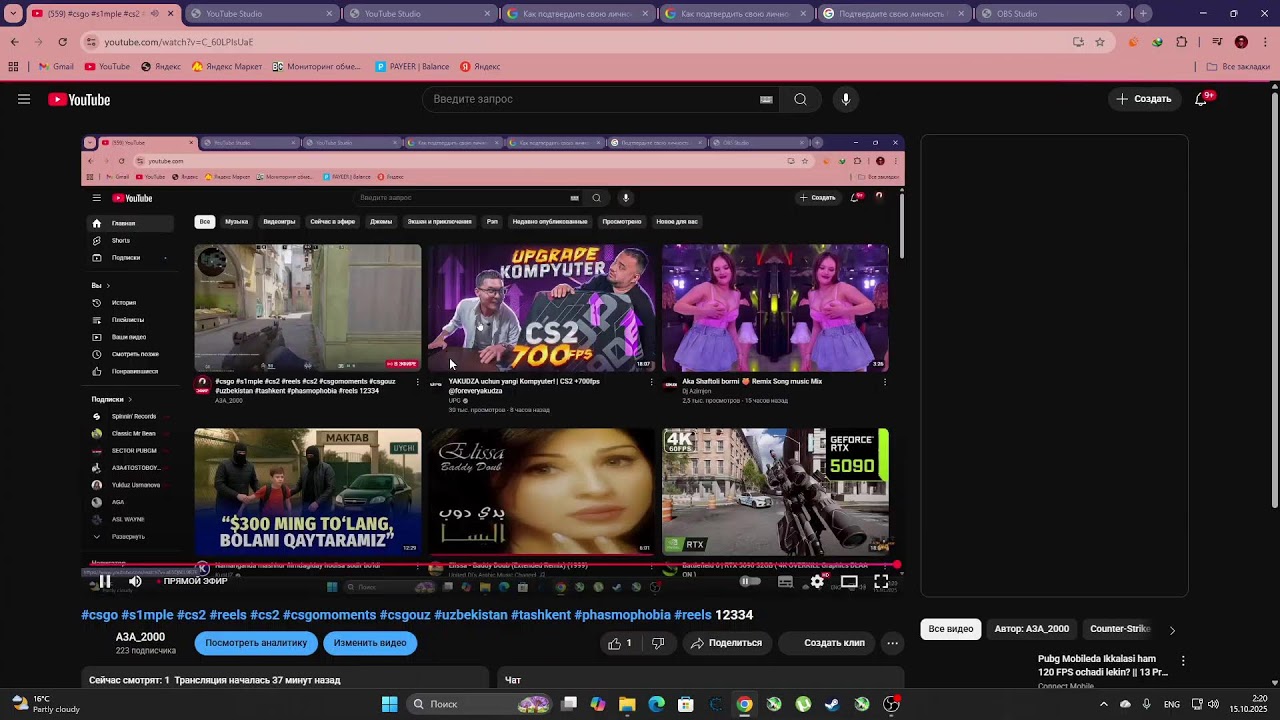The image size is (1280, 720).
Task: Open the #phasmophobia hashtag link
Action: 622,615
